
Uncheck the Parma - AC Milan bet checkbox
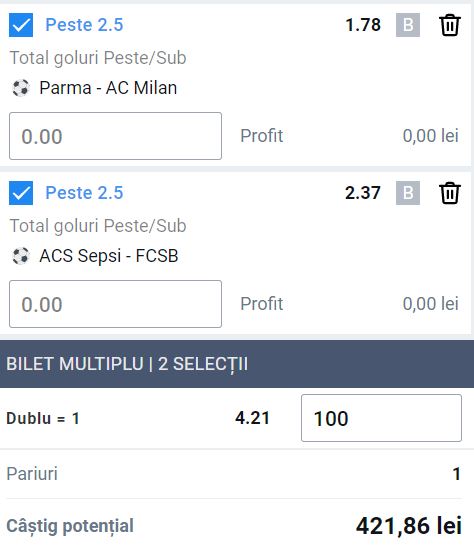[21, 25]
